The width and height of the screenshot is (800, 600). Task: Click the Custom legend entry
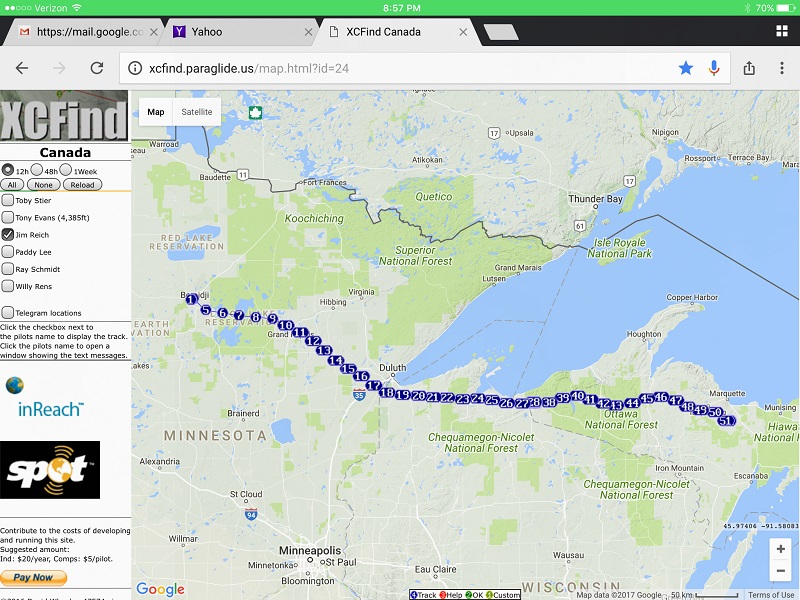503,595
